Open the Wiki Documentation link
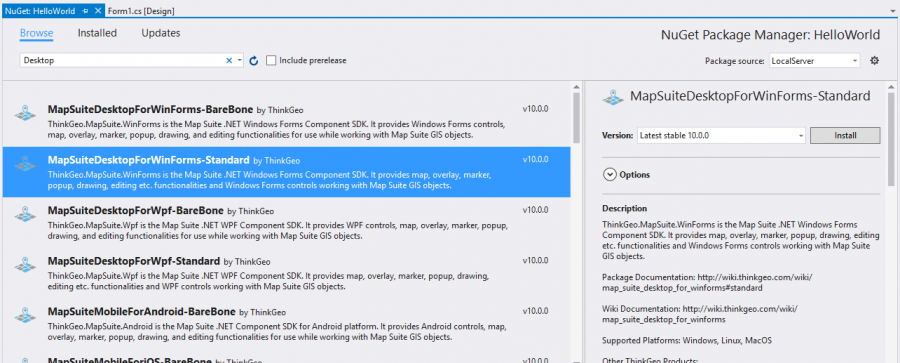The height and width of the screenshot is (363, 900). pos(700,314)
